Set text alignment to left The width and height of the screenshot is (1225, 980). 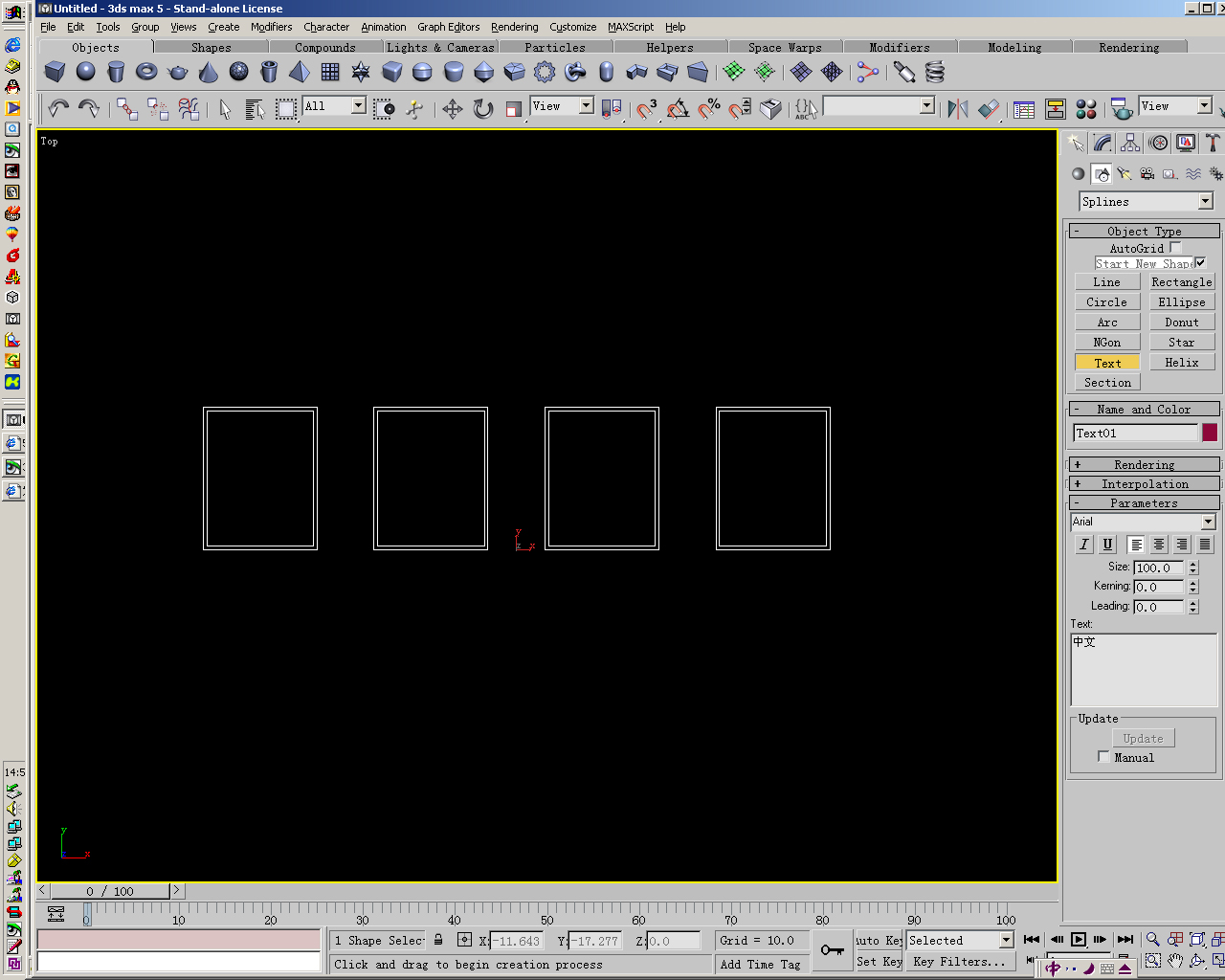[x=1136, y=544]
